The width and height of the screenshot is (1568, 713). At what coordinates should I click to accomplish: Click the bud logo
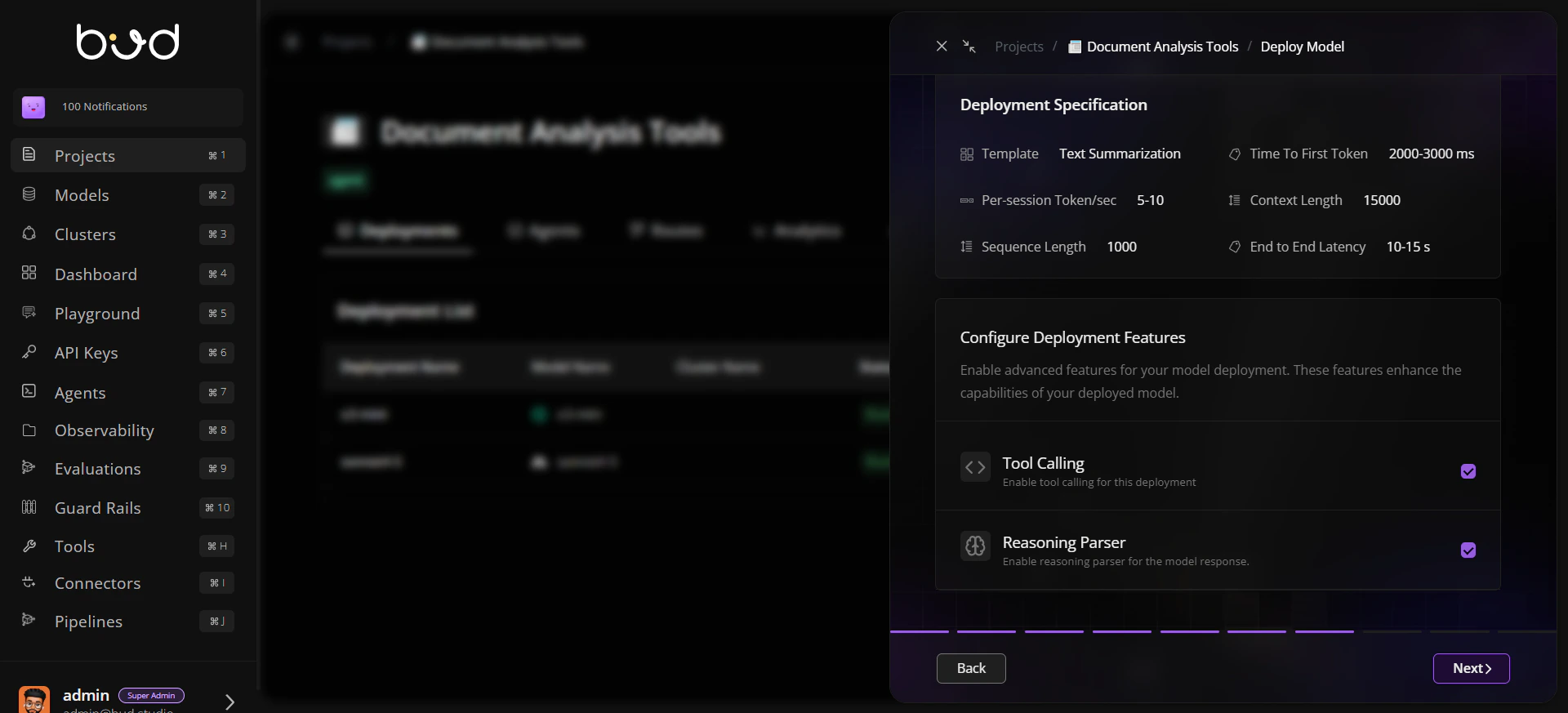coord(128,41)
